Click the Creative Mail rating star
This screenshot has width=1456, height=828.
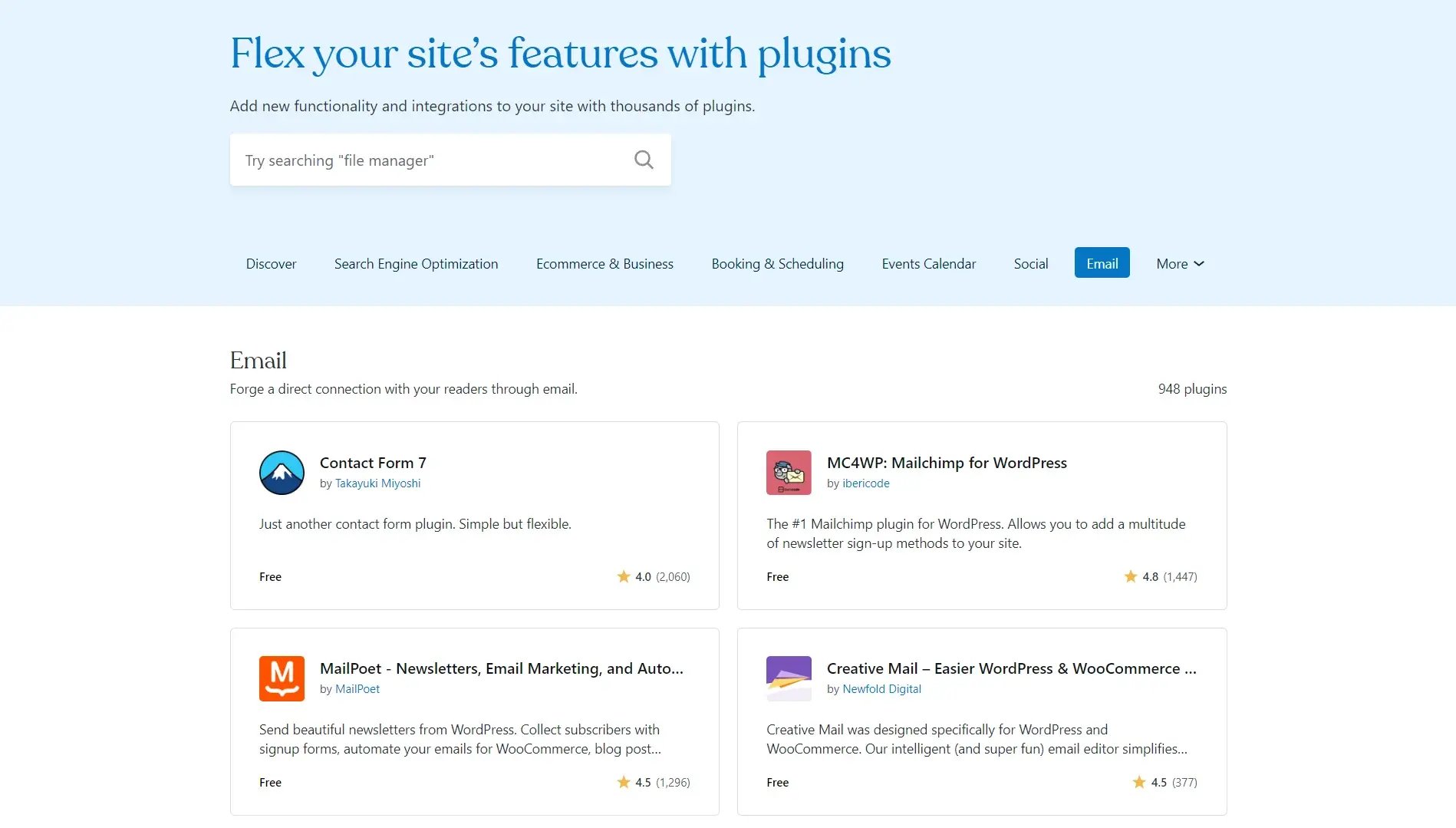pyautogui.click(x=1139, y=782)
